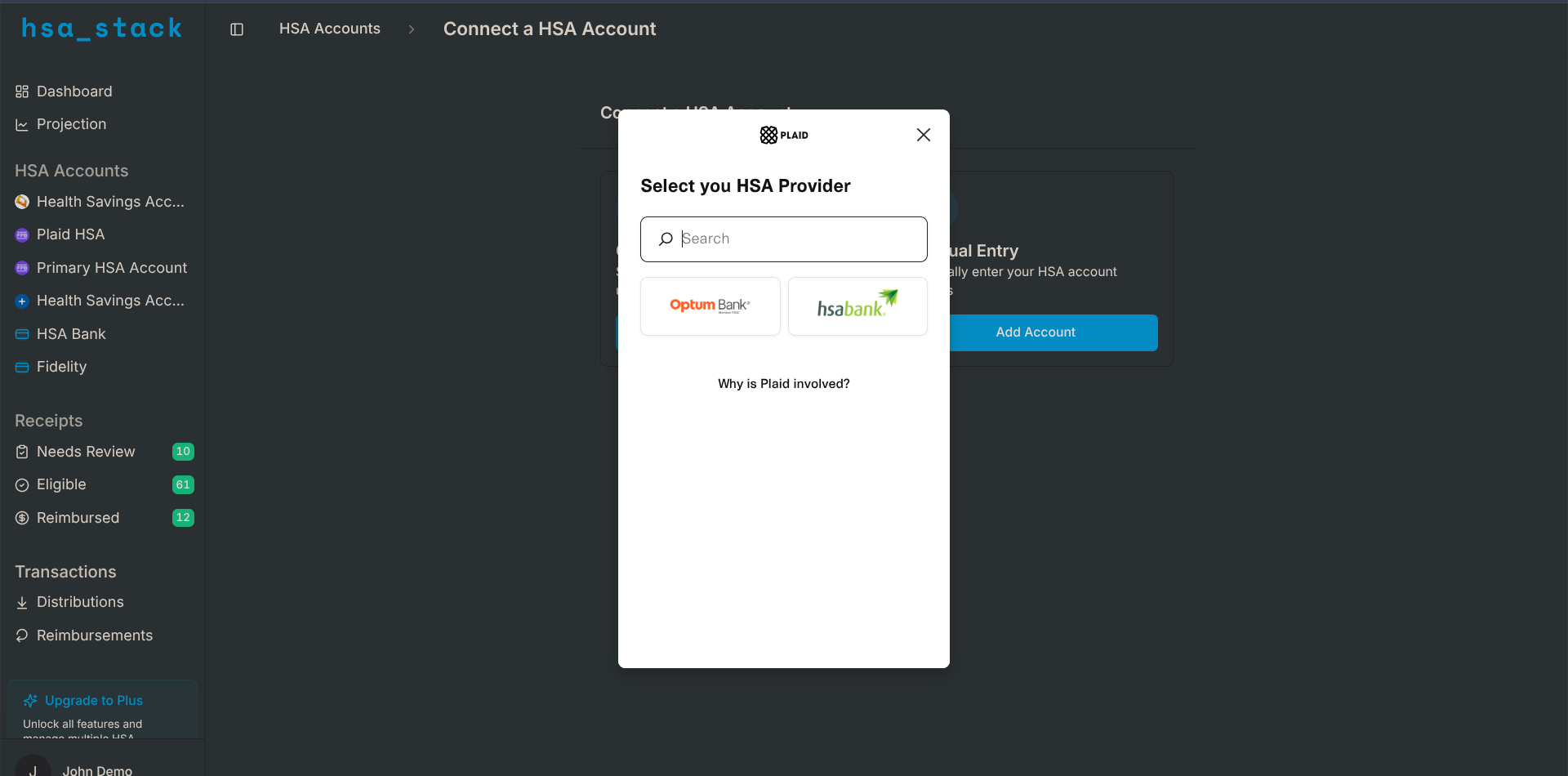1568x776 pixels.
Task: Click the Projection chart icon
Action: pos(22,125)
